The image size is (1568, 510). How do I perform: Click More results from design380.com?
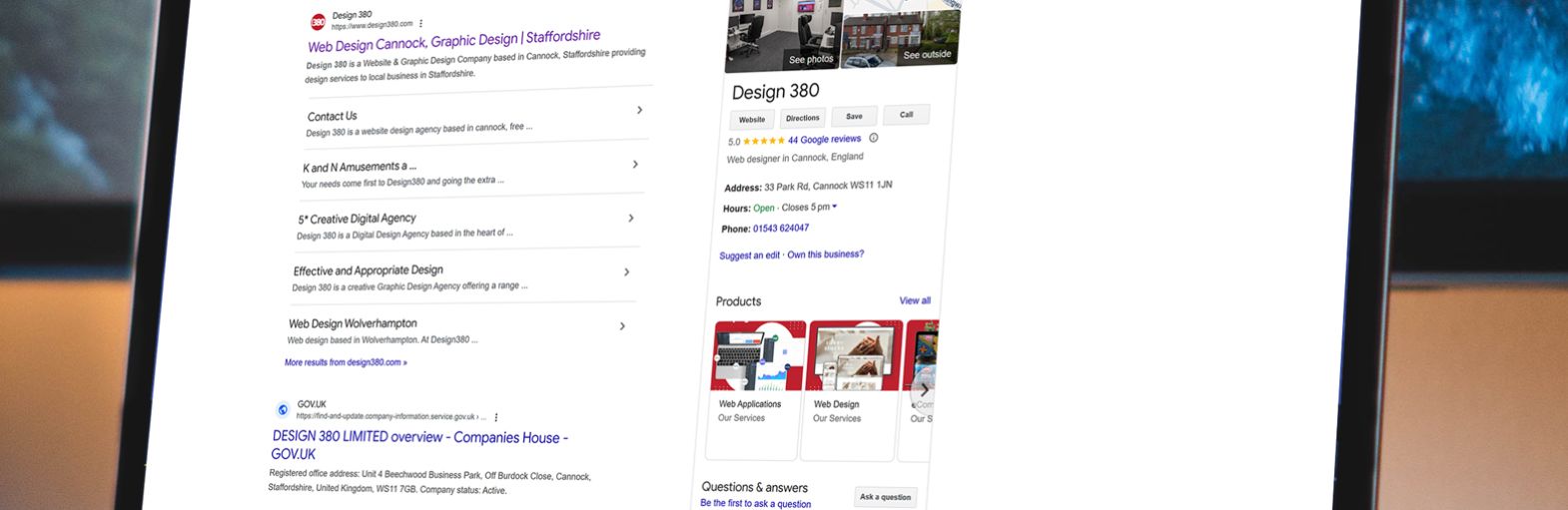pyautogui.click(x=346, y=362)
